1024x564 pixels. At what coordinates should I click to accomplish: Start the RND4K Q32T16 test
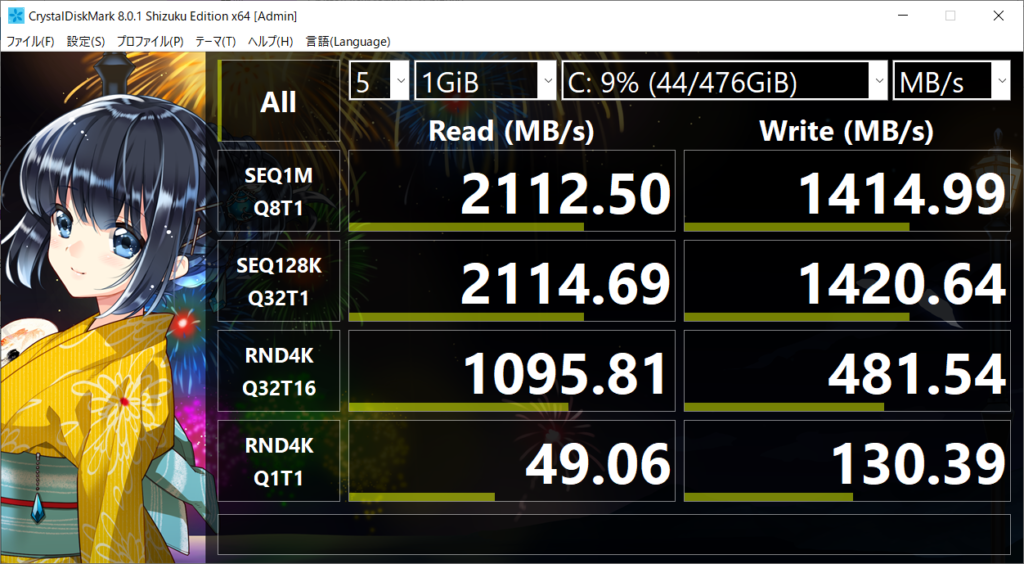(x=279, y=371)
